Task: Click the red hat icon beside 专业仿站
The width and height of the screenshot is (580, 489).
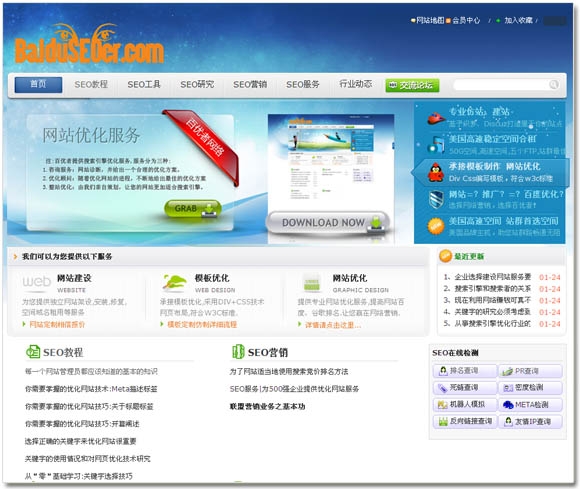Action: click(x=436, y=118)
